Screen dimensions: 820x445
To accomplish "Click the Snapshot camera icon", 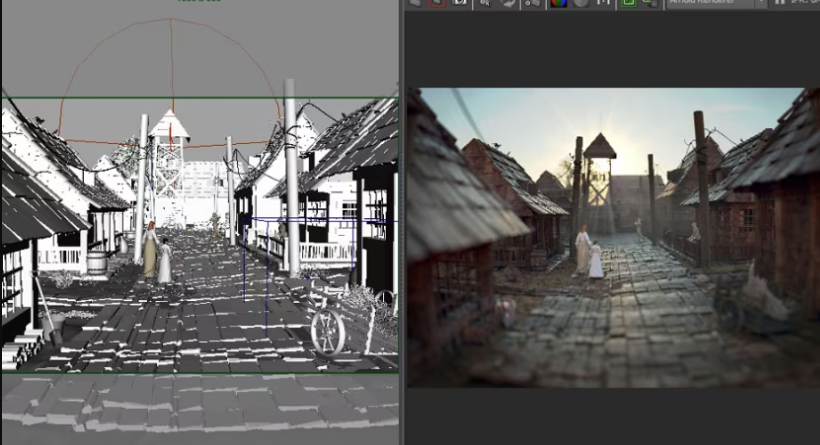I will 460,3.
